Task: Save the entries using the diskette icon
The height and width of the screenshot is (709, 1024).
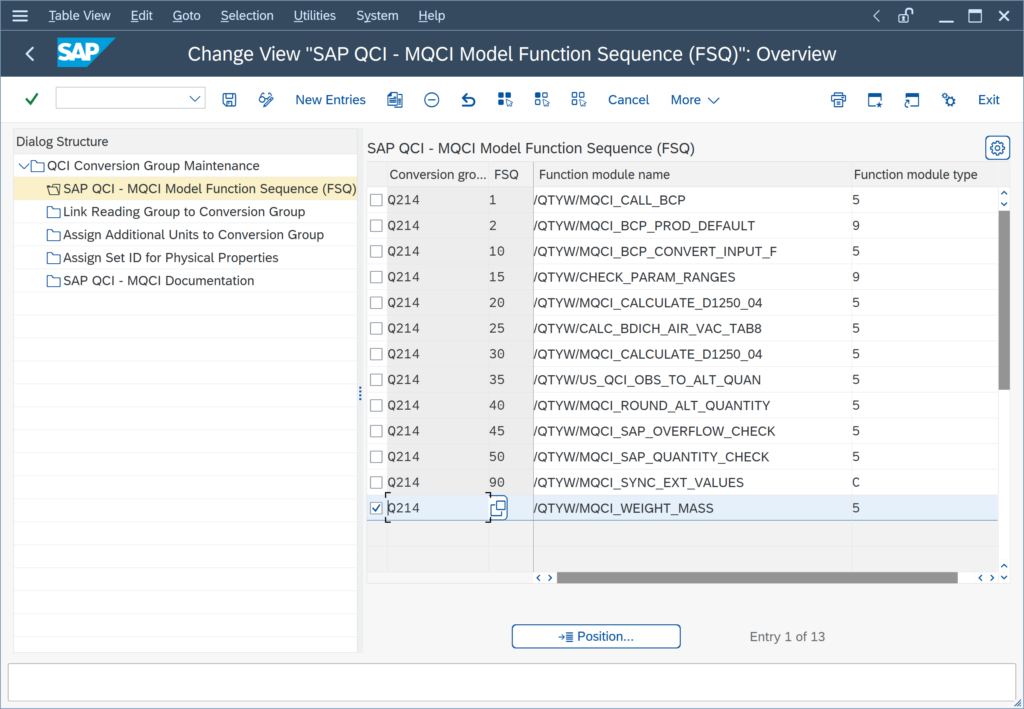Action: pyautogui.click(x=229, y=99)
